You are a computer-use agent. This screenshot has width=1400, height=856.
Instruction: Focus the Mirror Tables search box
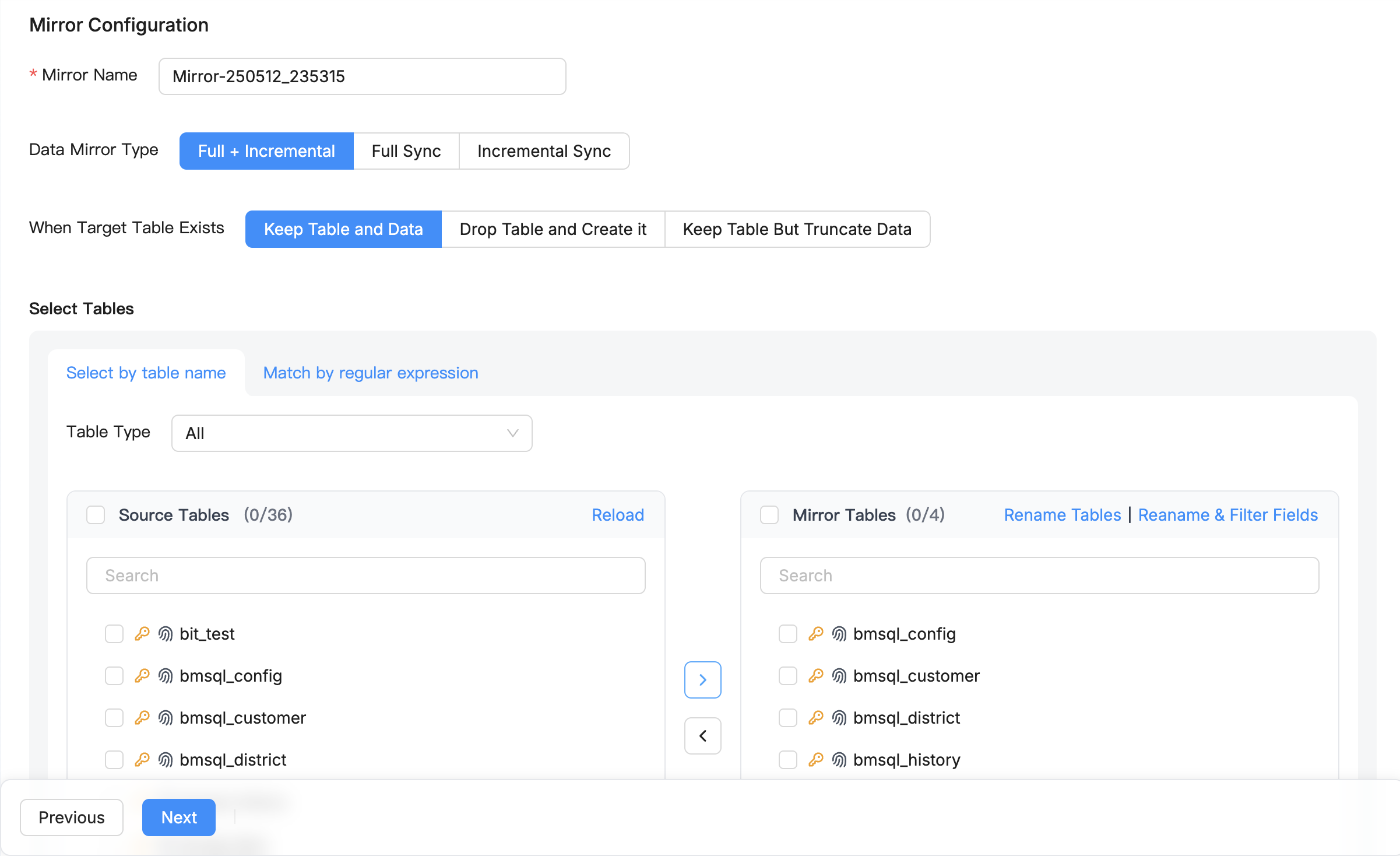1040,576
